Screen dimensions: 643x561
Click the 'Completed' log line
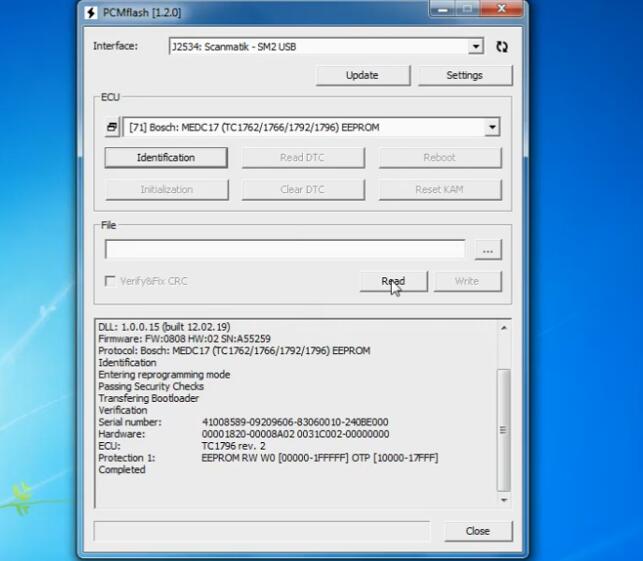[122, 470]
